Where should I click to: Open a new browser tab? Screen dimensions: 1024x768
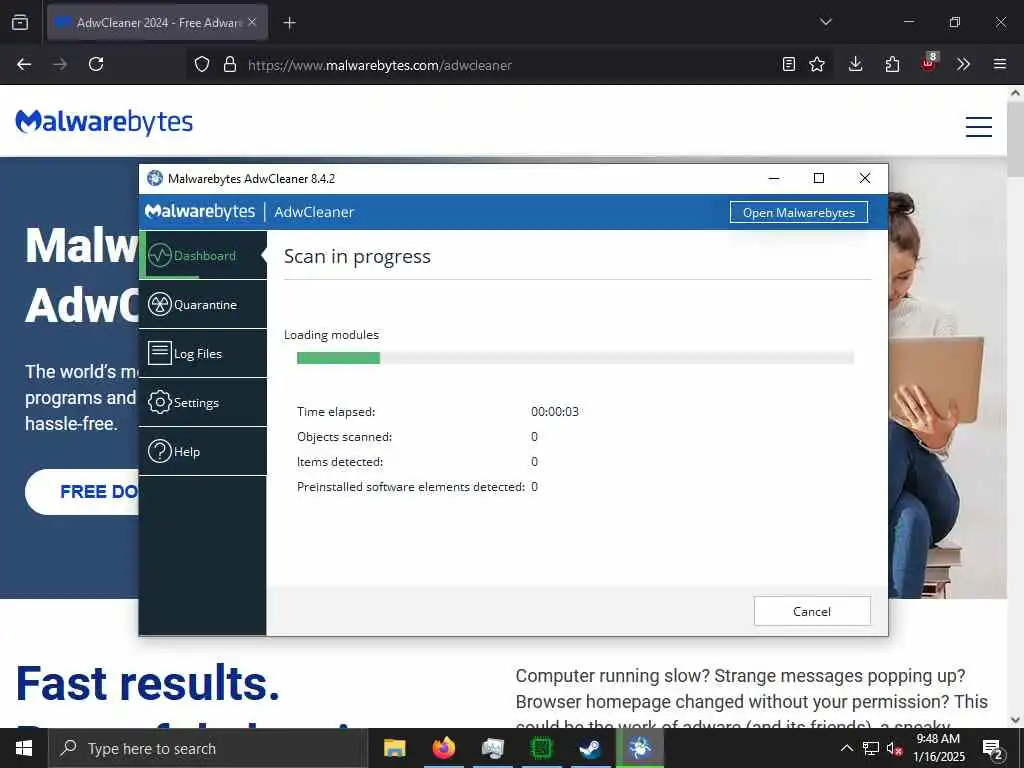pos(289,23)
